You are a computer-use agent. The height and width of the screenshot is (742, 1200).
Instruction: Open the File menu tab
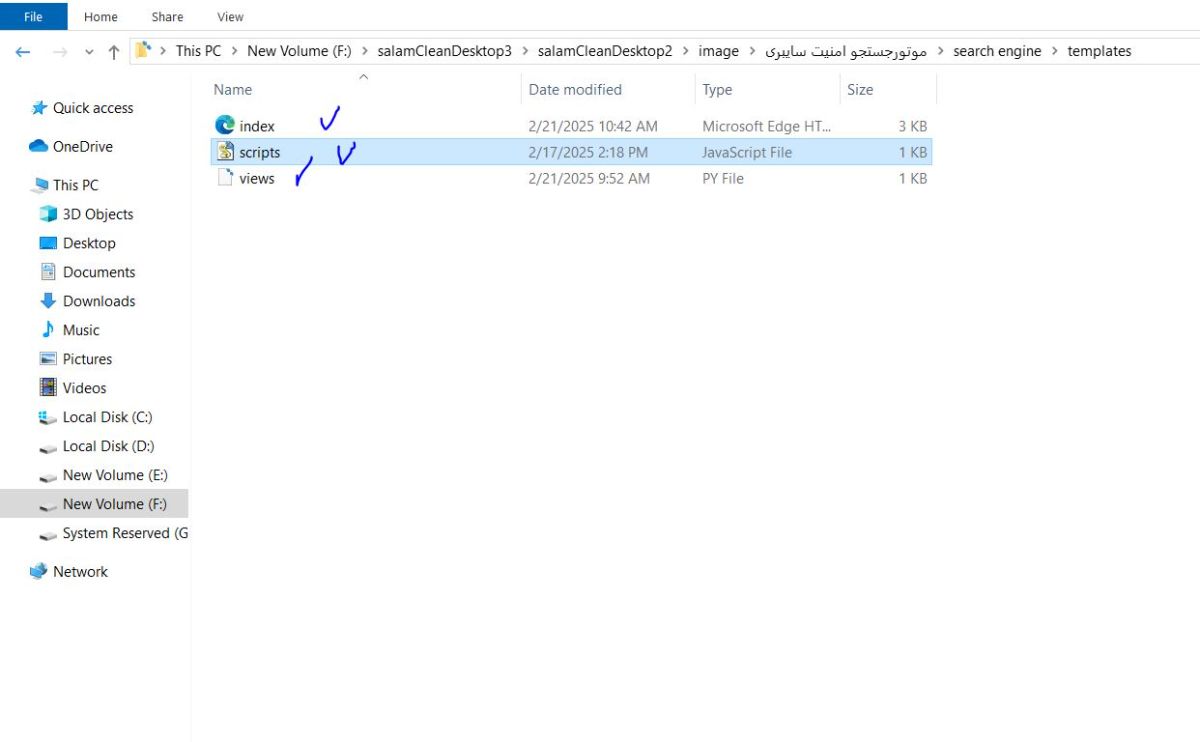click(x=33, y=16)
